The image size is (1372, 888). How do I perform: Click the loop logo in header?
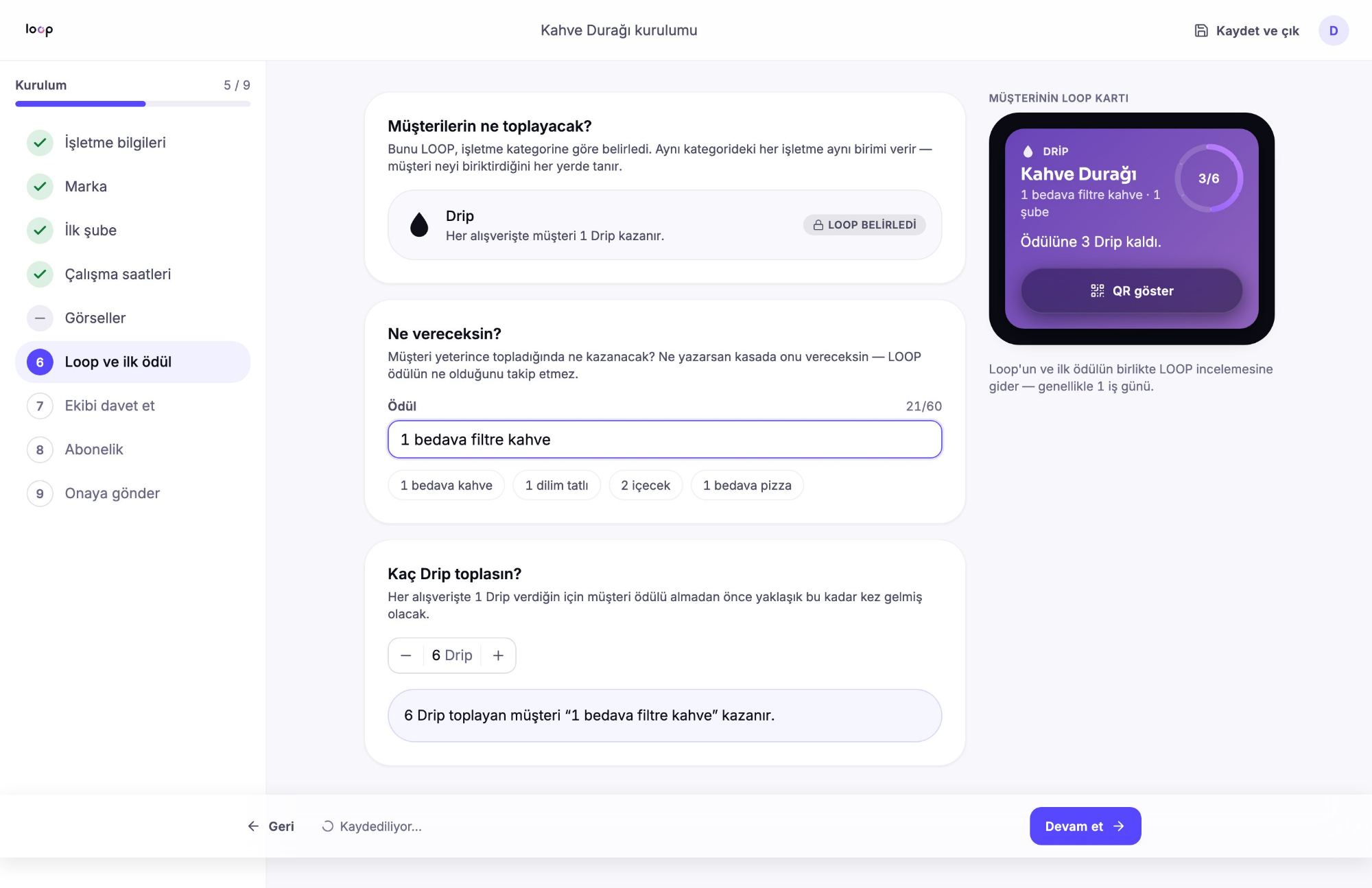click(39, 30)
